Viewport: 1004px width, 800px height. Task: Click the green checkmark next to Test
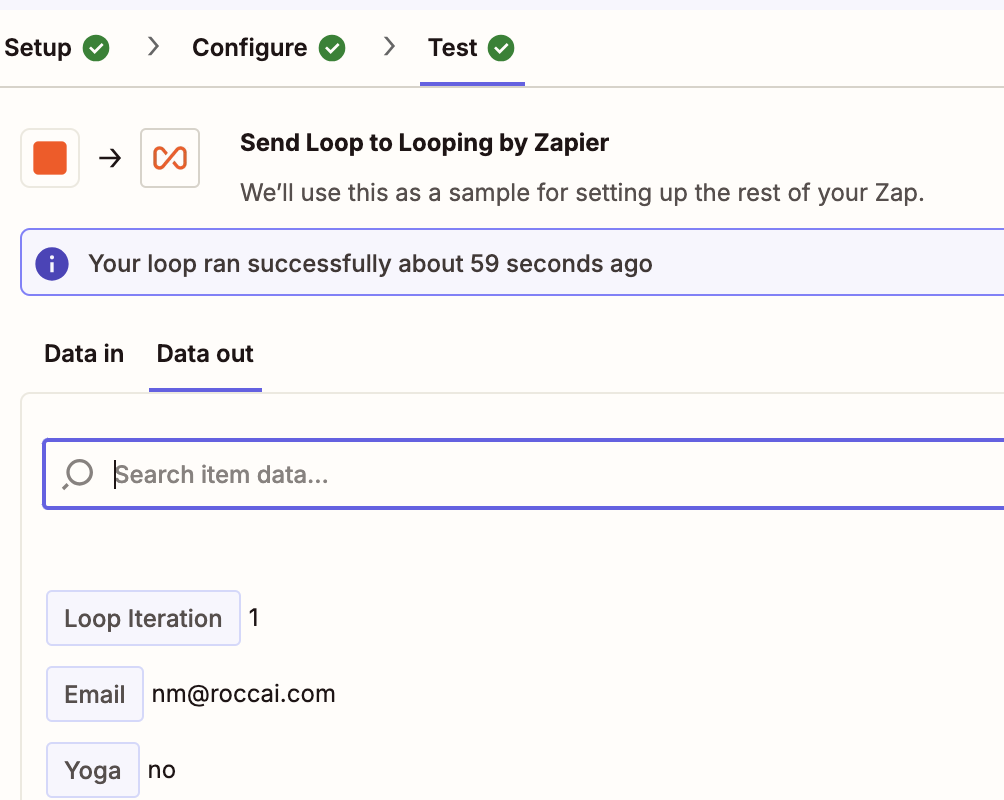coord(501,48)
